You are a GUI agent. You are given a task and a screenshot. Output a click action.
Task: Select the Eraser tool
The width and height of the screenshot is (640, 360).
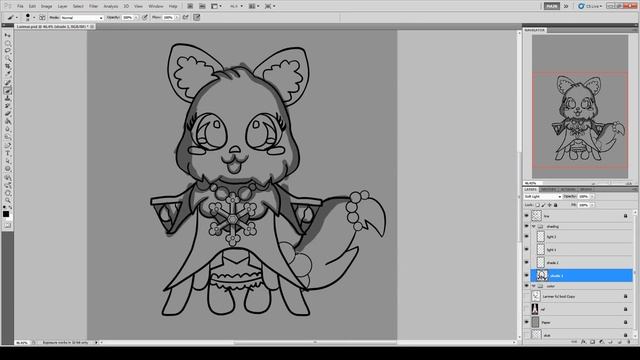click(7, 114)
